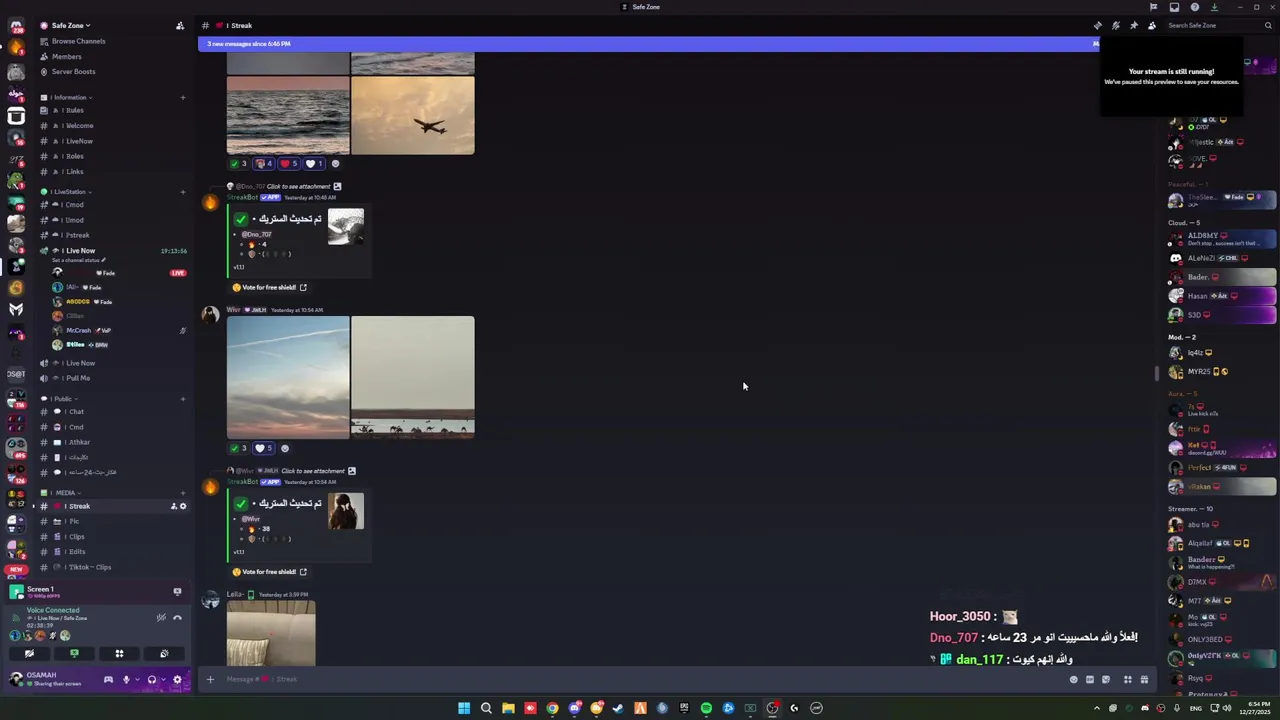This screenshot has width=1280, height=720.
Task: Add channel to Information category plus
Action: [183, 97]
